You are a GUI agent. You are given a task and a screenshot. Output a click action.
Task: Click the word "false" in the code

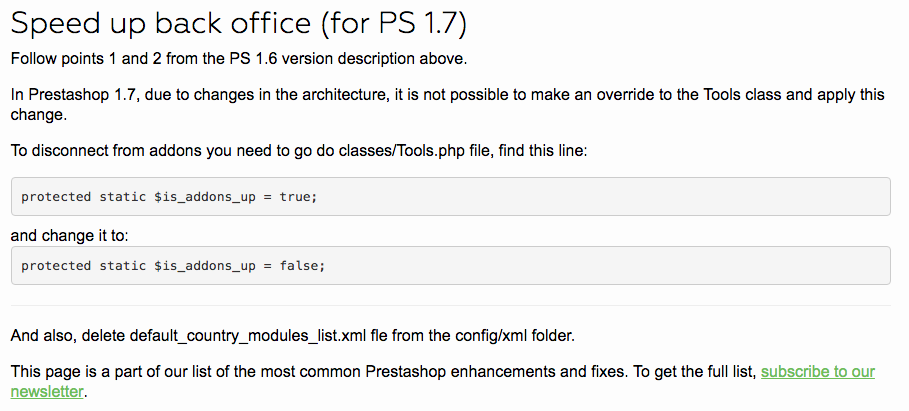(301, 266)
